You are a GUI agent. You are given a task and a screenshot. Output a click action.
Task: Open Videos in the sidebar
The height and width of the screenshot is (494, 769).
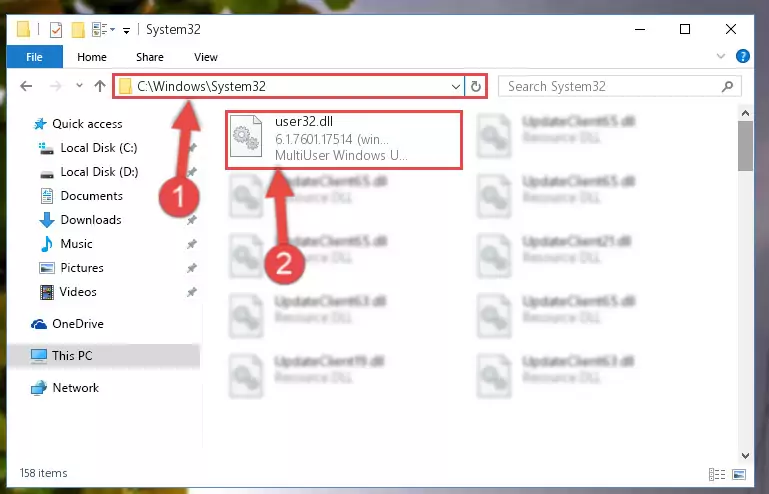pos(78,292)
